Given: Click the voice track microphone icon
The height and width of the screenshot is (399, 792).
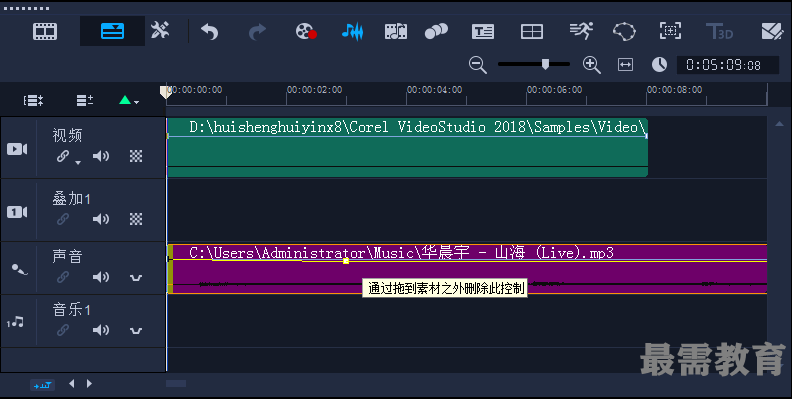Looking at the screenshot, I should [19, 270].
